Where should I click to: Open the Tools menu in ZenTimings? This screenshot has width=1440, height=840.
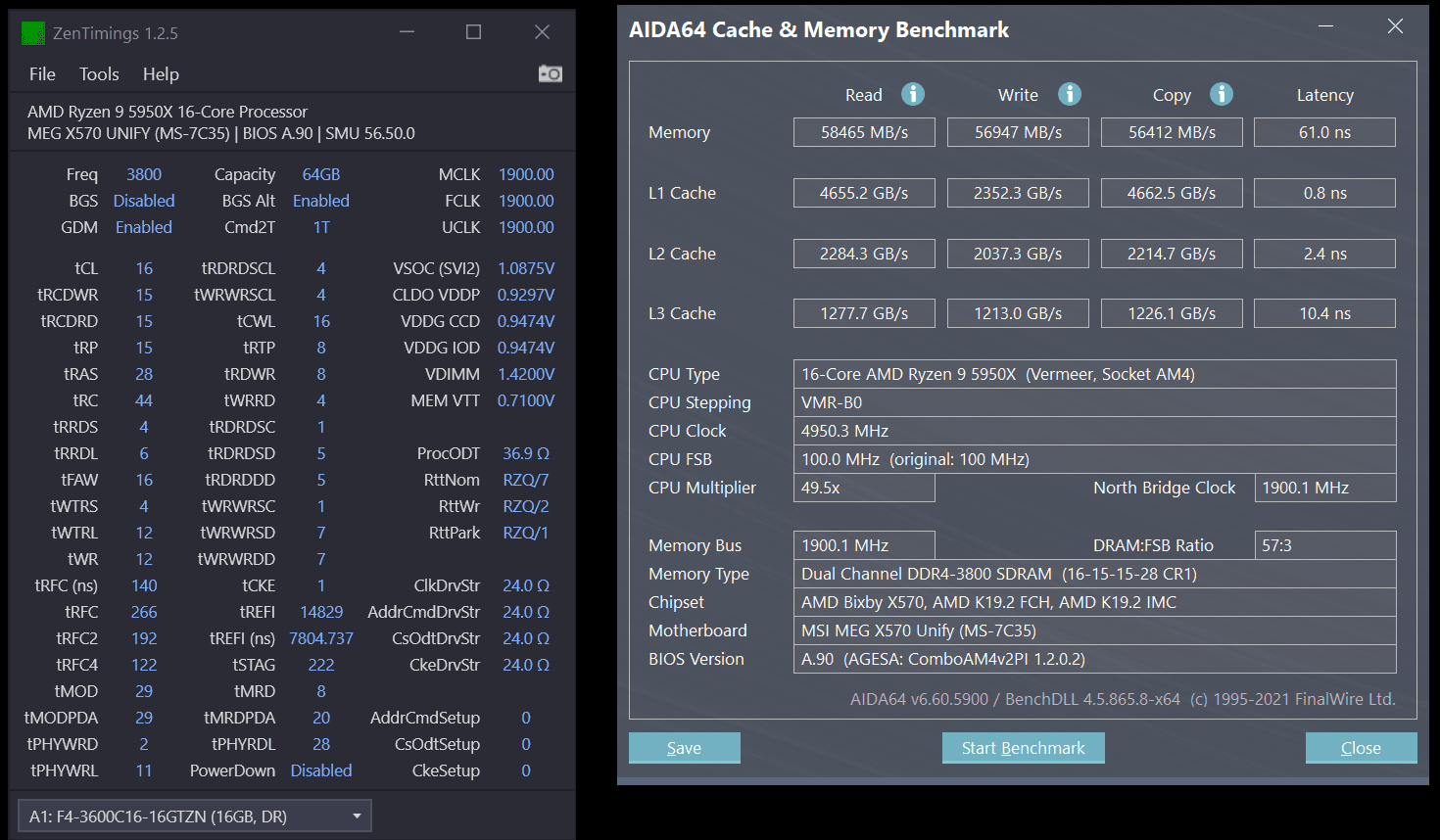[99, 74]
